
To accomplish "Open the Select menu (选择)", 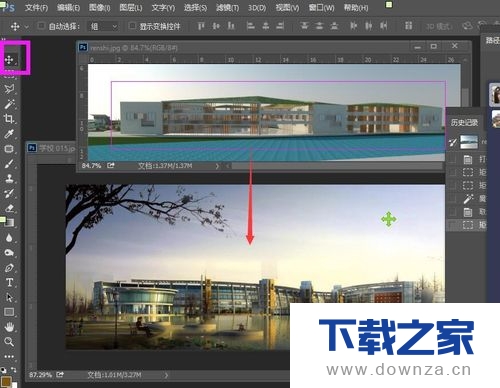I will pyautogui.click(x=195, y=7).
